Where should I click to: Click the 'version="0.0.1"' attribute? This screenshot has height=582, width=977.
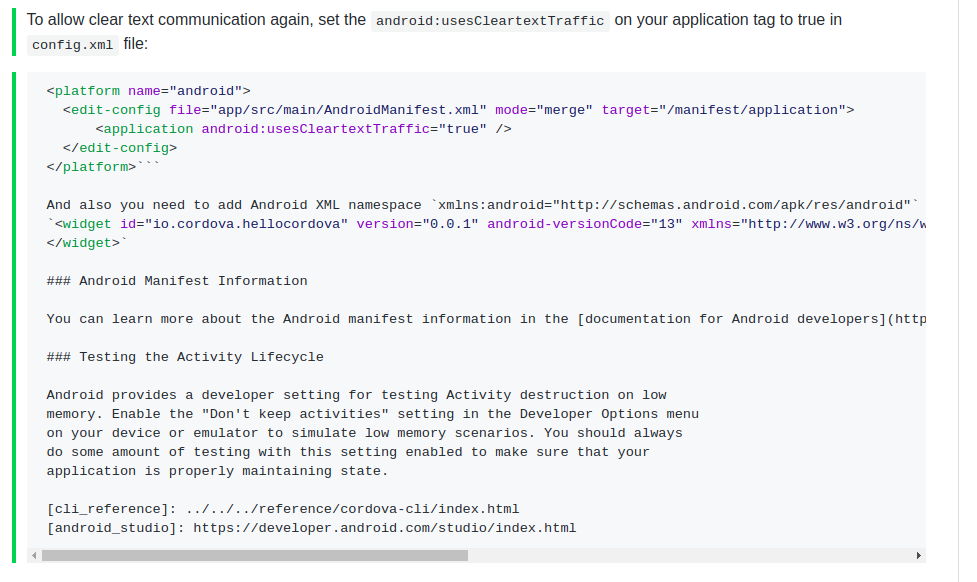[417, 224]
